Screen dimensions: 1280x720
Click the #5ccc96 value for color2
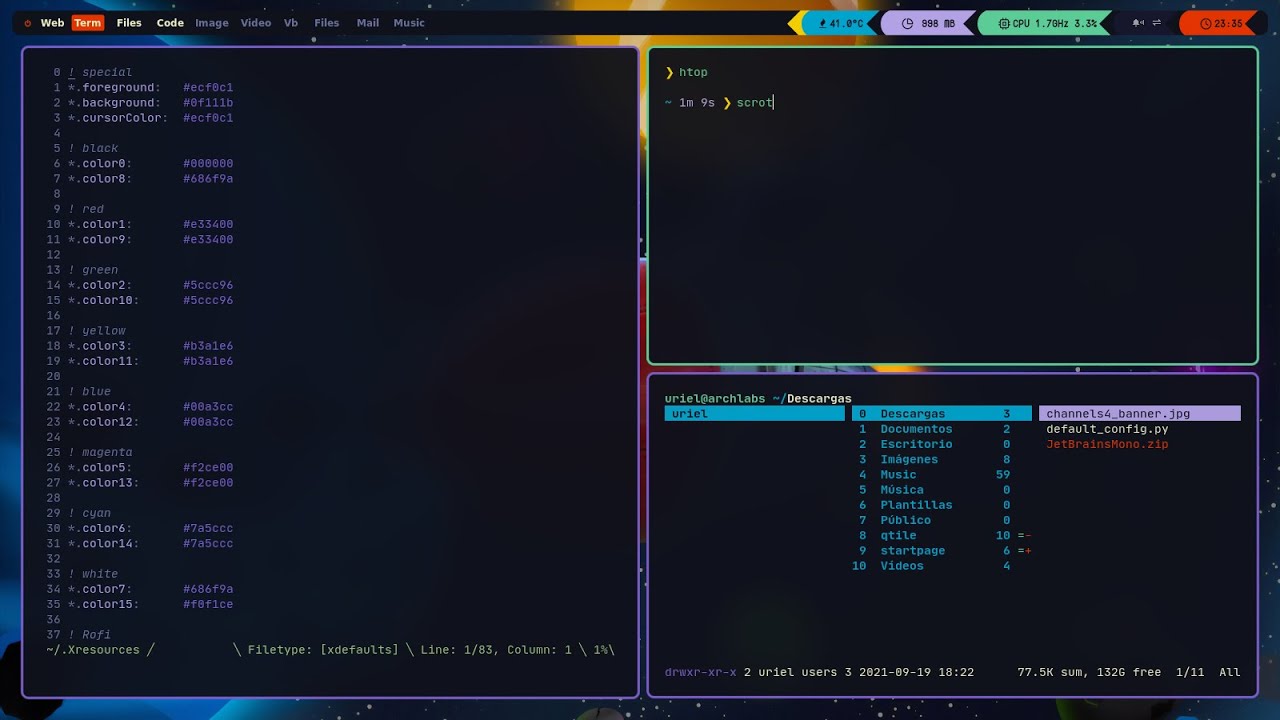point(208,285)
